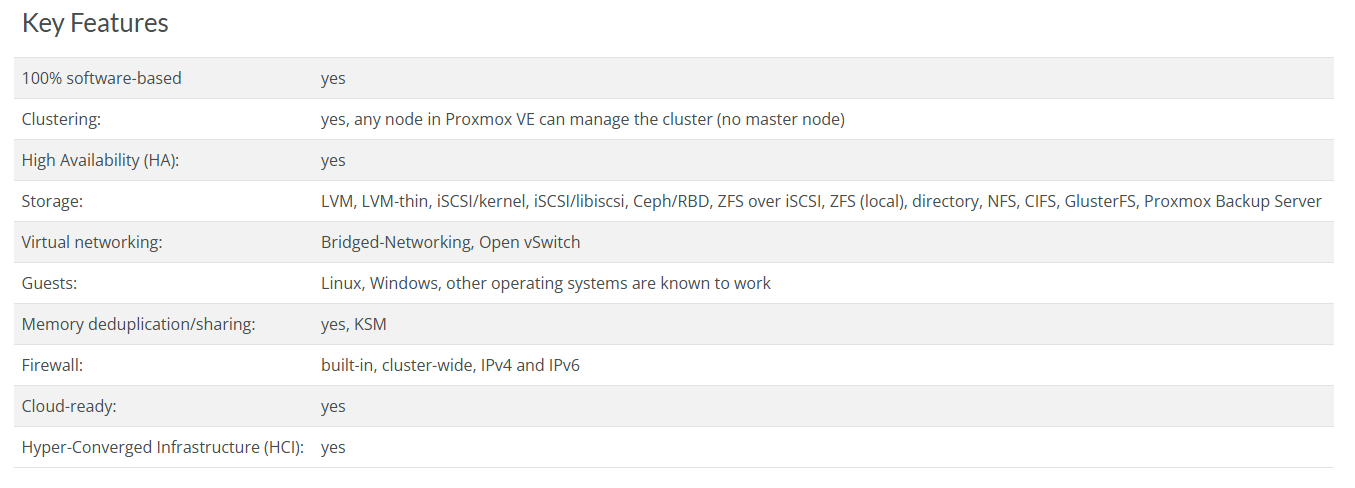
Task: Select the Hyper-Converged Infrastructure (HCI) label
Action: click(163, 447)
